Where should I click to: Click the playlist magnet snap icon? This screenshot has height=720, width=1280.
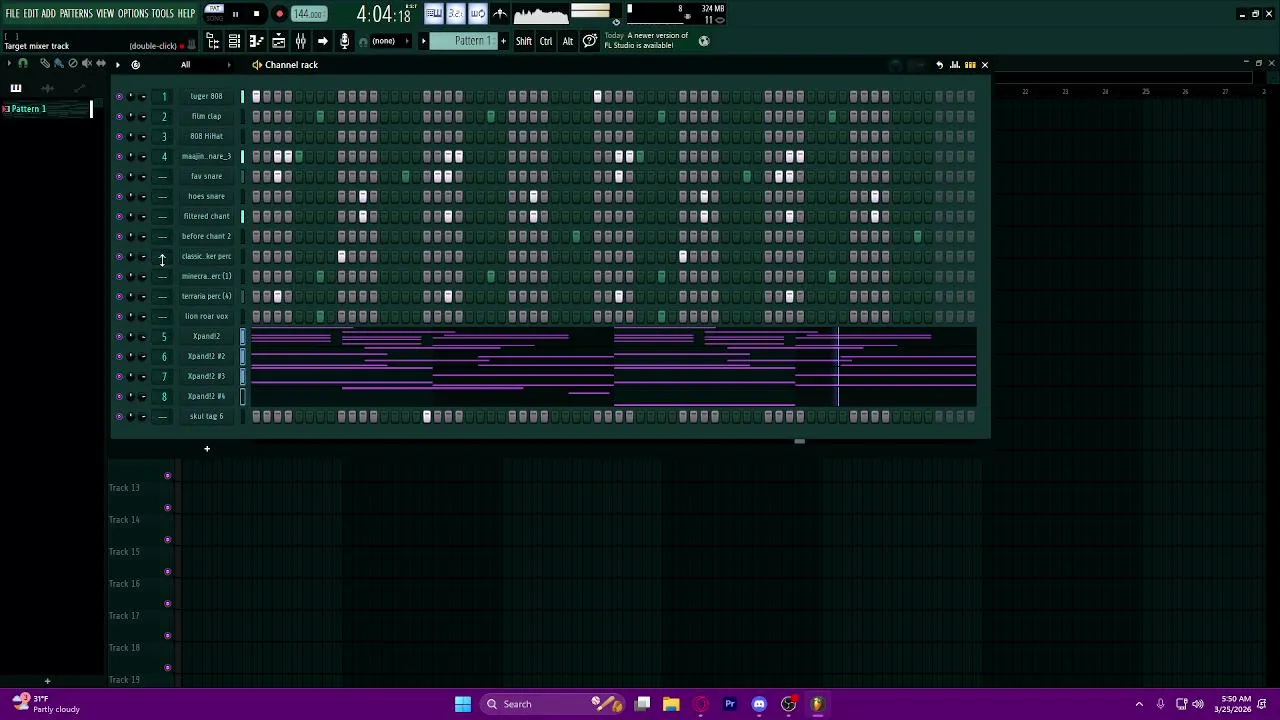click(22, 64)
